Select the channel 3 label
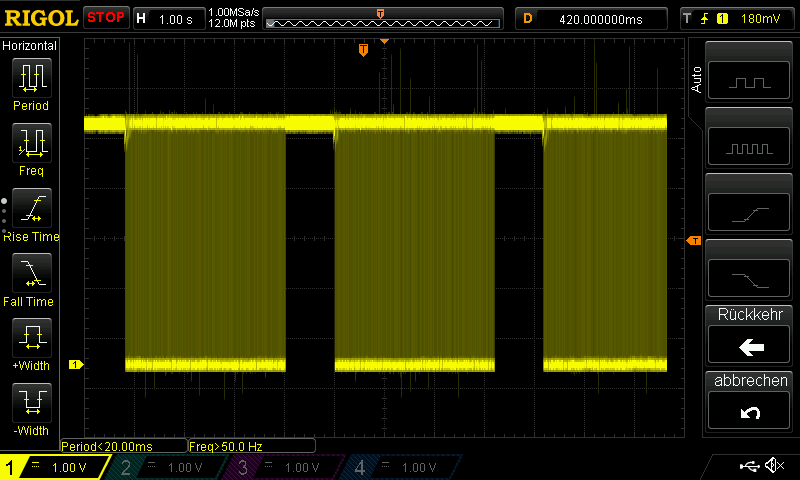The width and height of the screenshot is (800, 480). (x=284, y=467)
